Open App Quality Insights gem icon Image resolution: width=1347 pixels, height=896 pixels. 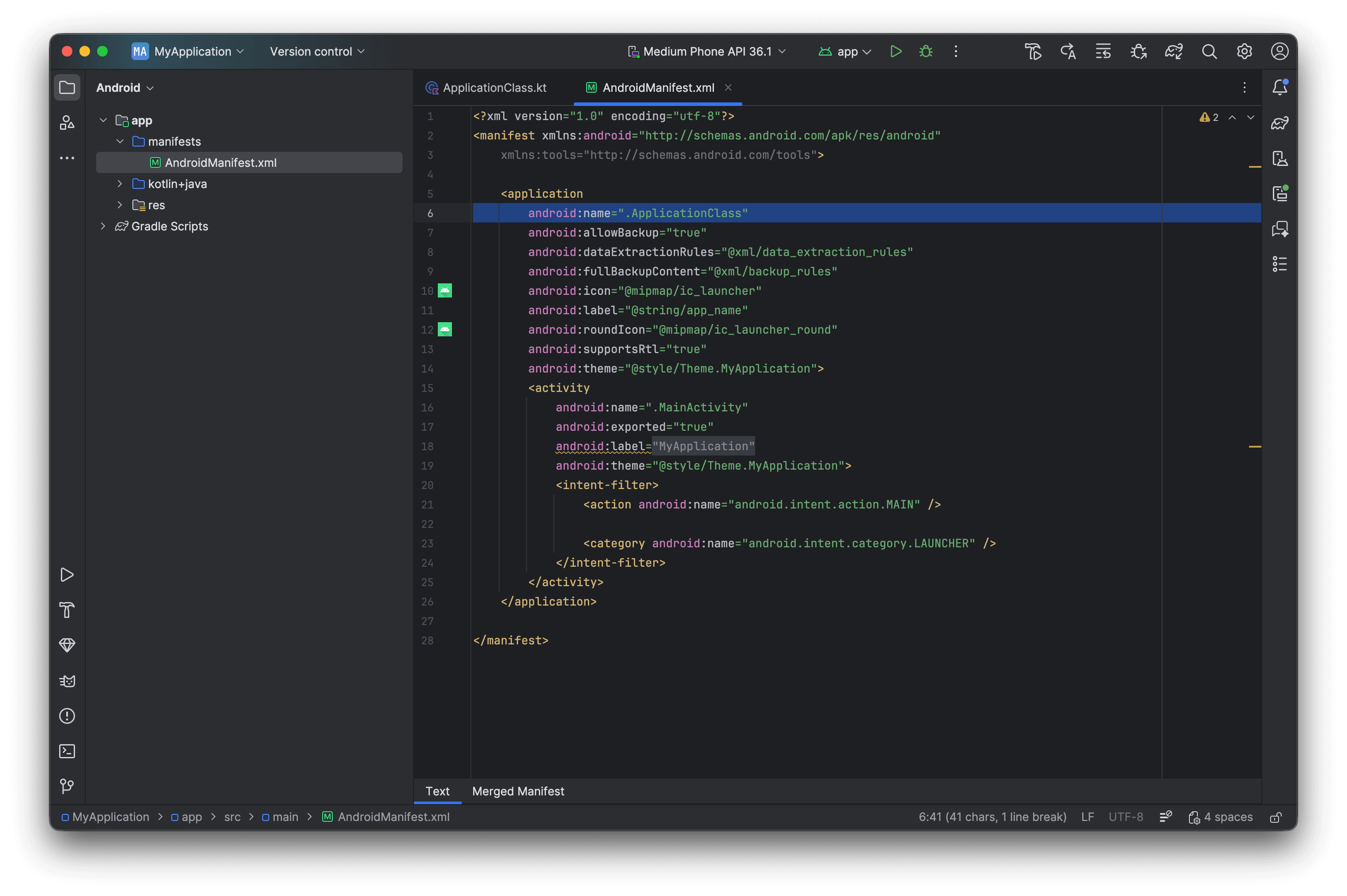point(67,645)
